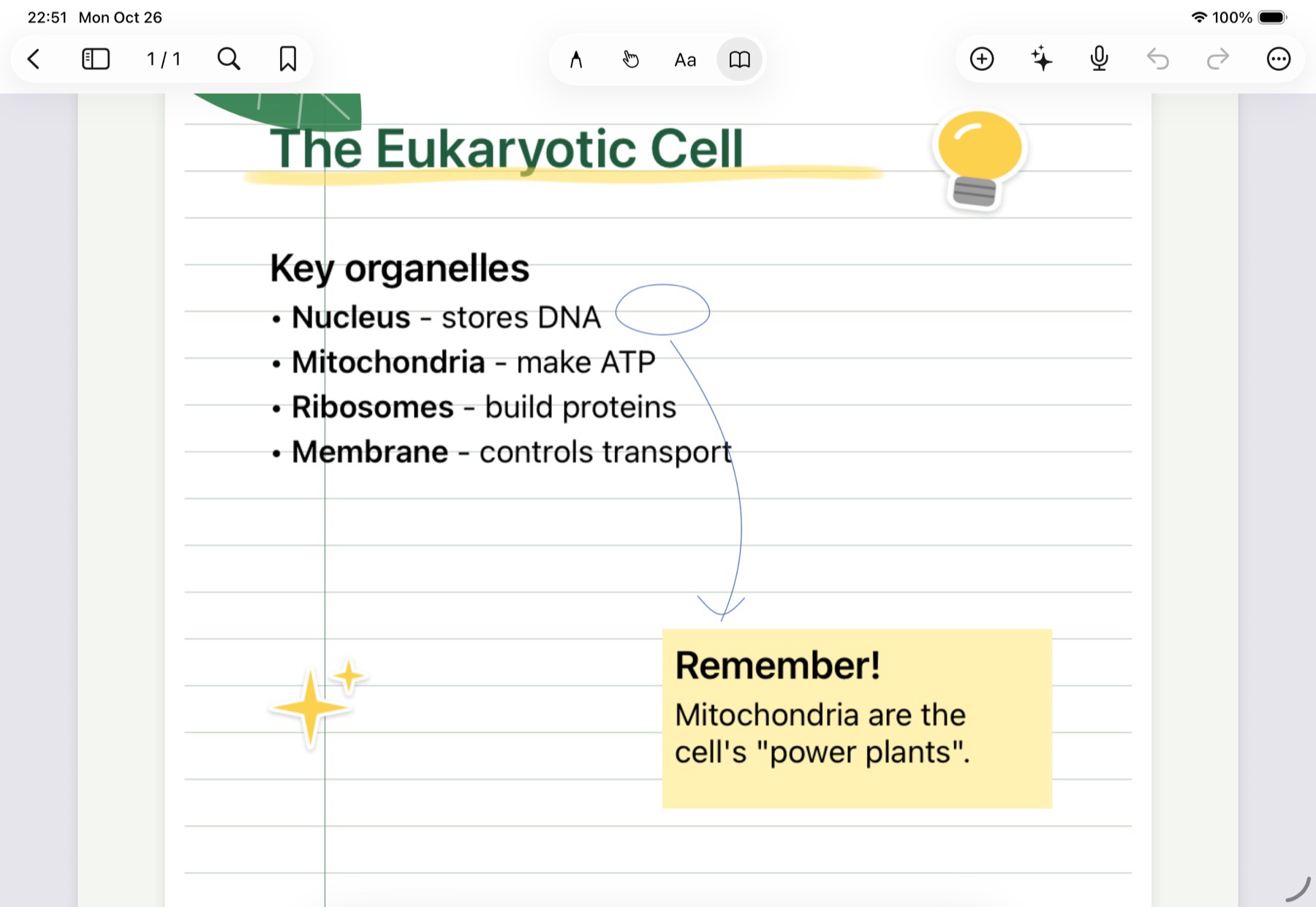Bookmark this page
Image resolution: width=1316 pixels, height=907 pixels.
tap(288, 59)
